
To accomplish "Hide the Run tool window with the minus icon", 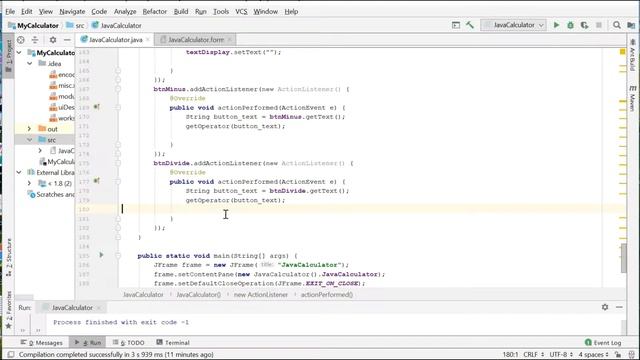I will [619, 307].
